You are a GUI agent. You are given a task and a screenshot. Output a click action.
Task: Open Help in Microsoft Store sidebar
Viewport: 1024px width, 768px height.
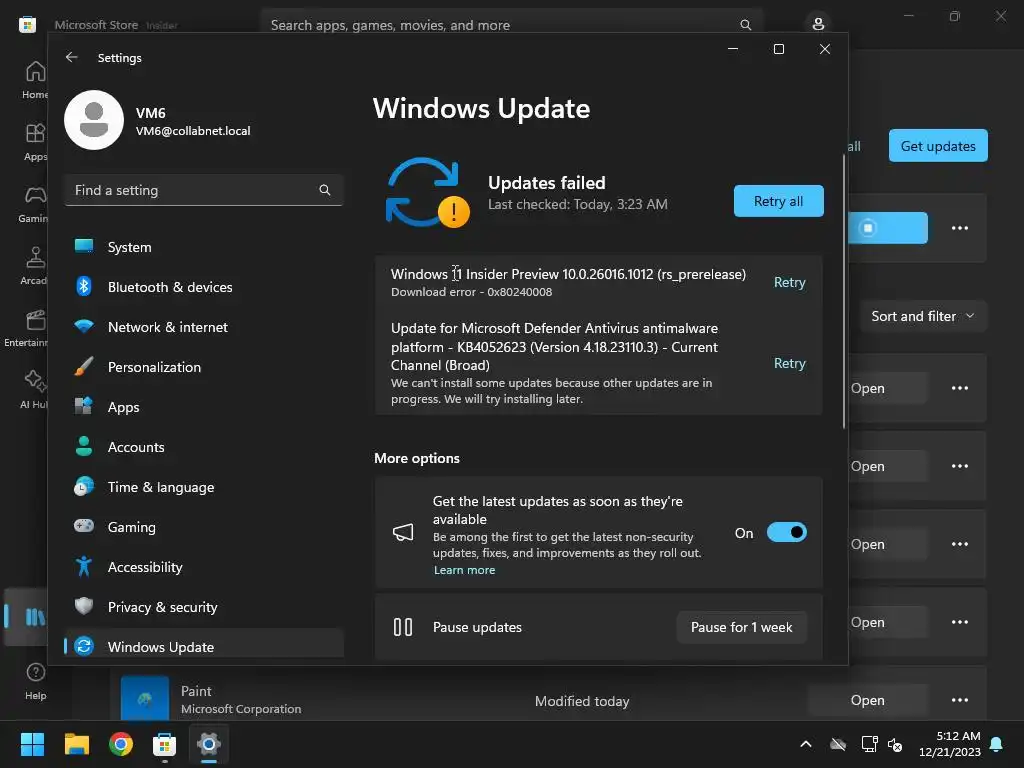[35, 680]
